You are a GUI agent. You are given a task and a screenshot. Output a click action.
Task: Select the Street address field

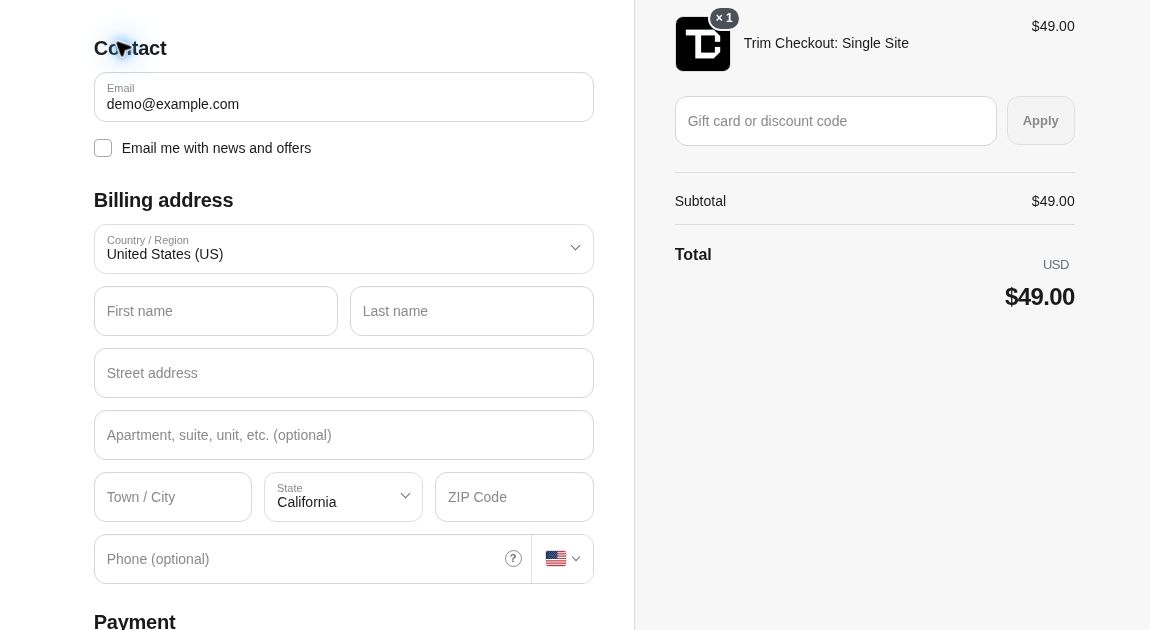[x=343, y=373]
